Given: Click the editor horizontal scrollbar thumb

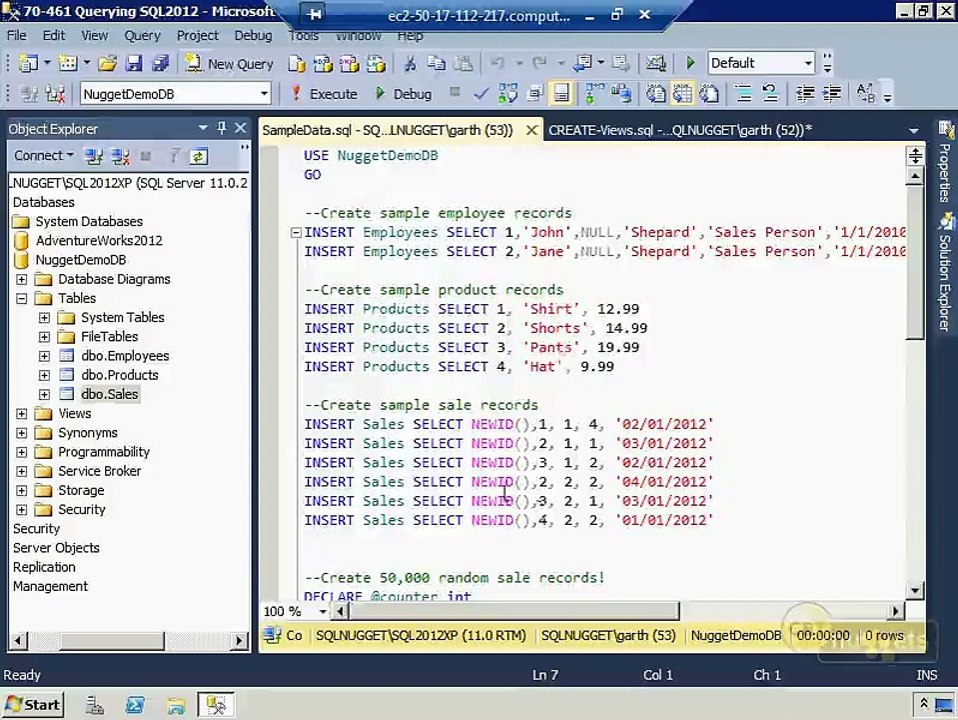Looking at the screenshot, I should tap(514, 611).
